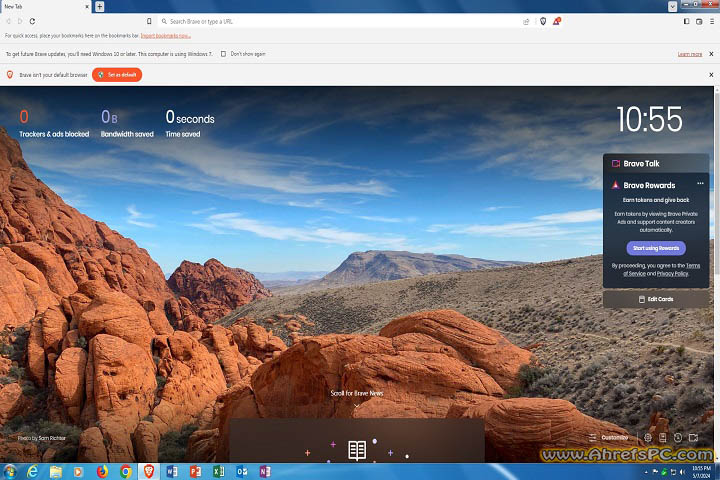Click the 10:55 clock widget
Screen dimensions: 720x480
649,119
